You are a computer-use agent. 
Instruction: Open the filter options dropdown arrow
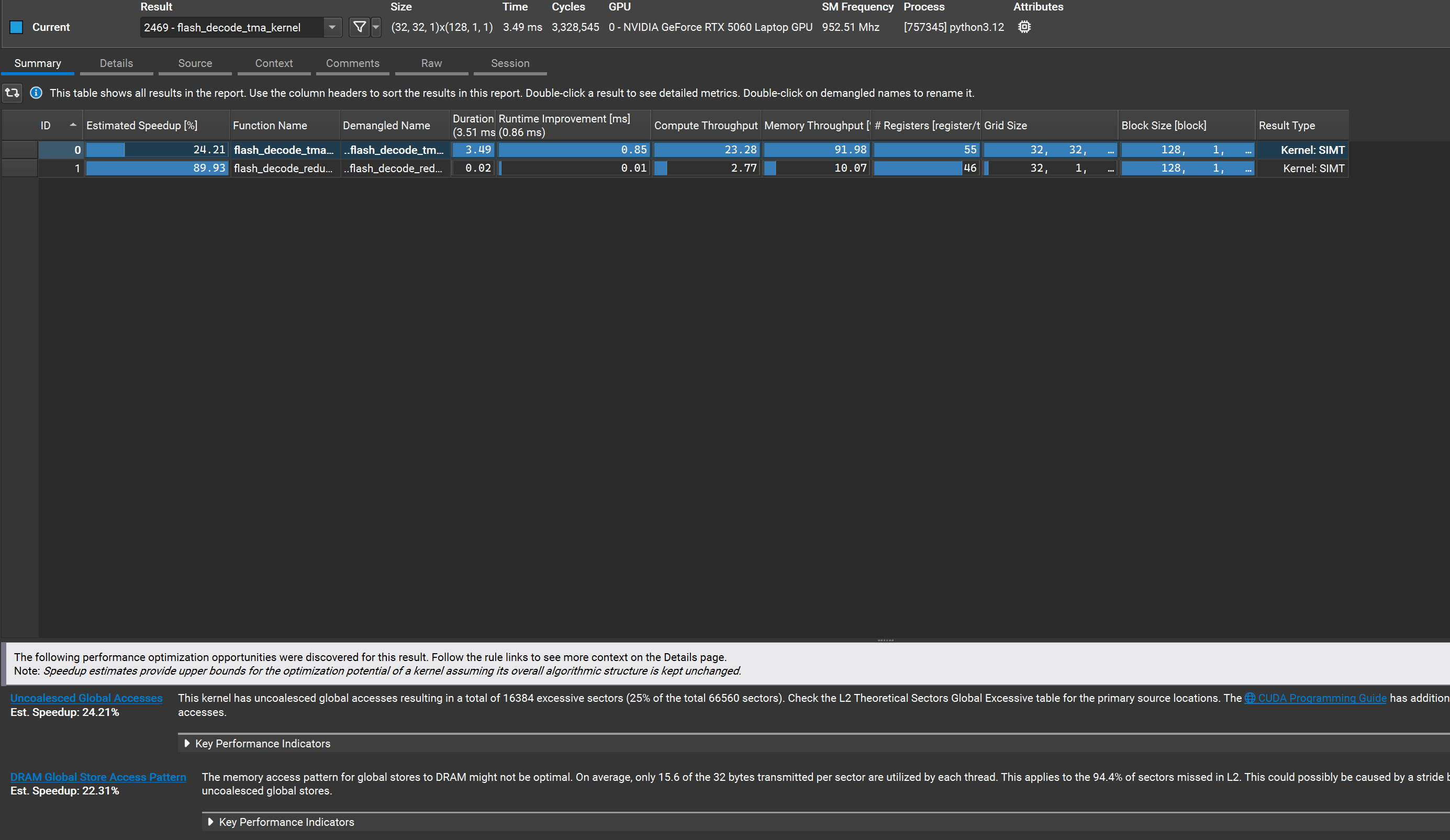376,27
